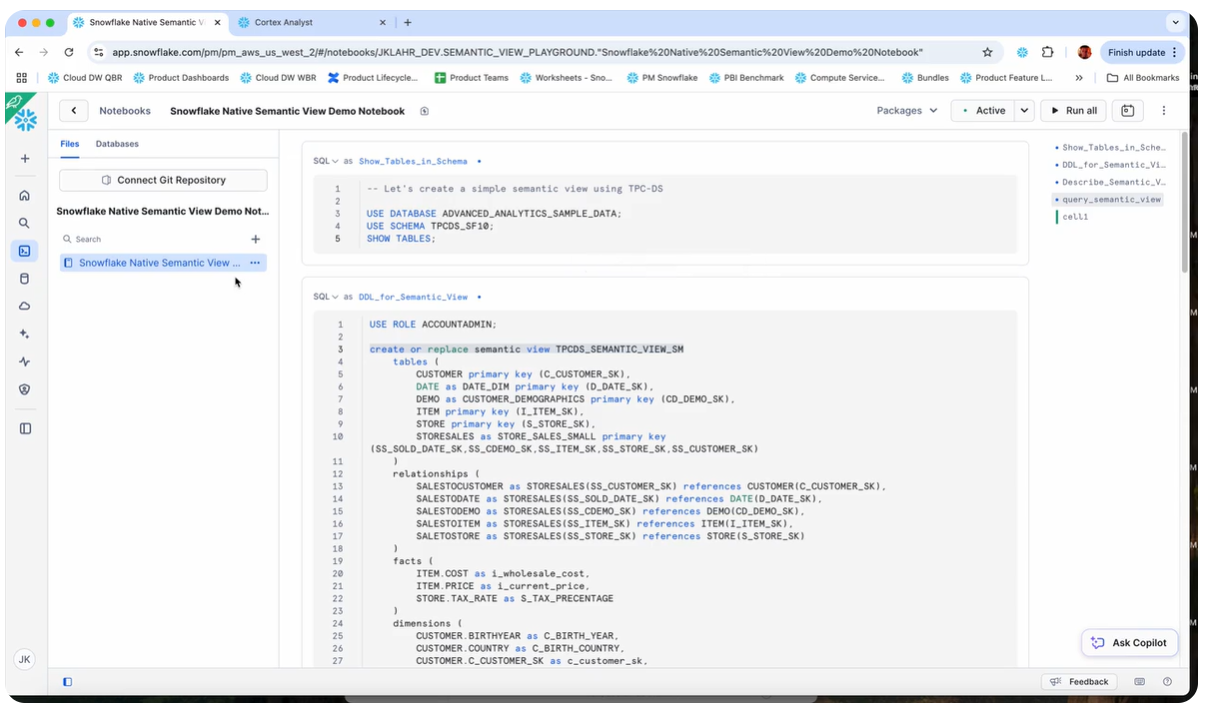Open the Finish update menu
This screenshot has height=708, width=1206.
[x=1144, y=52]
